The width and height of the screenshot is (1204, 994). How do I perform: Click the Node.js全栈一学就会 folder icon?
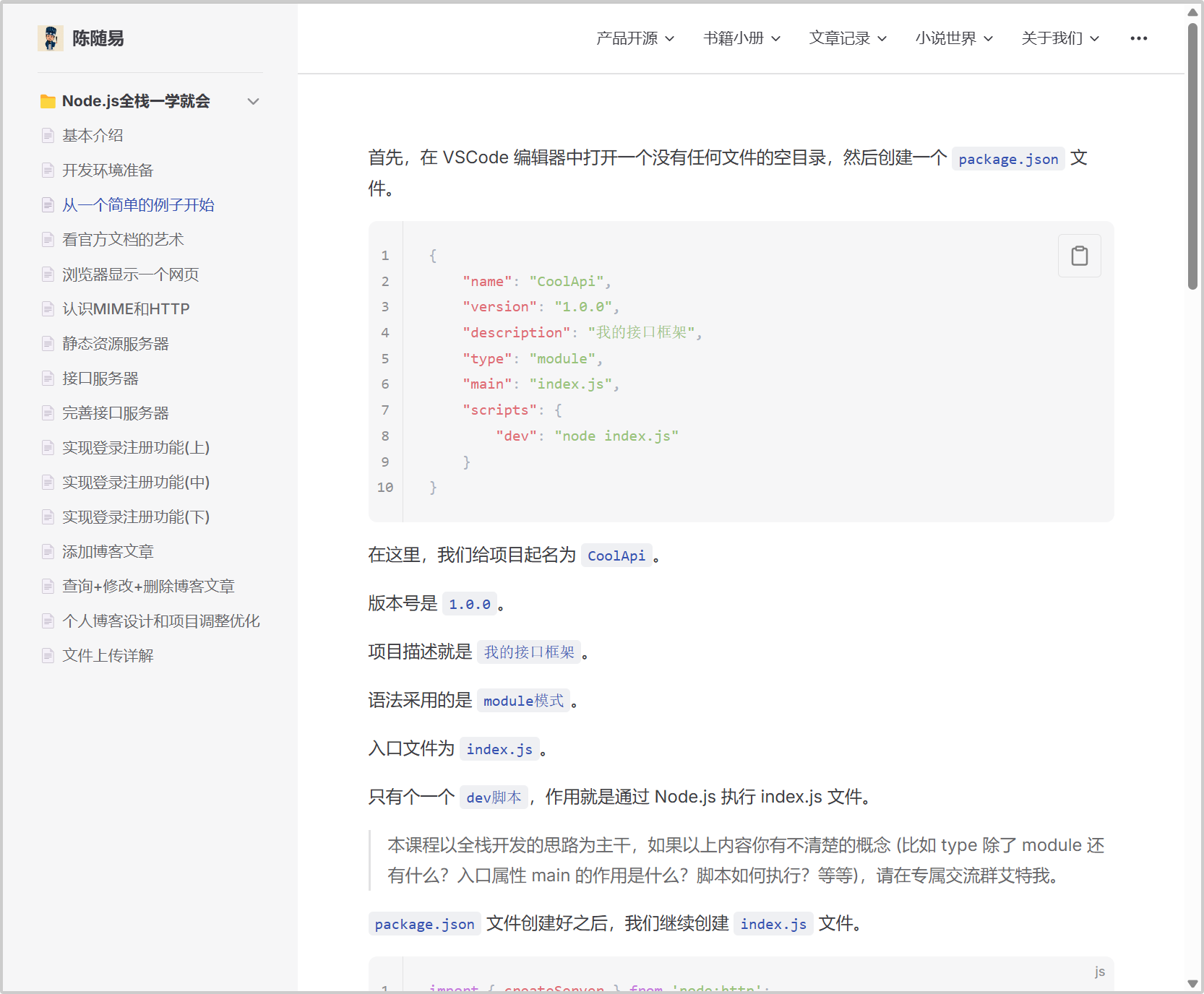[48, 102]
